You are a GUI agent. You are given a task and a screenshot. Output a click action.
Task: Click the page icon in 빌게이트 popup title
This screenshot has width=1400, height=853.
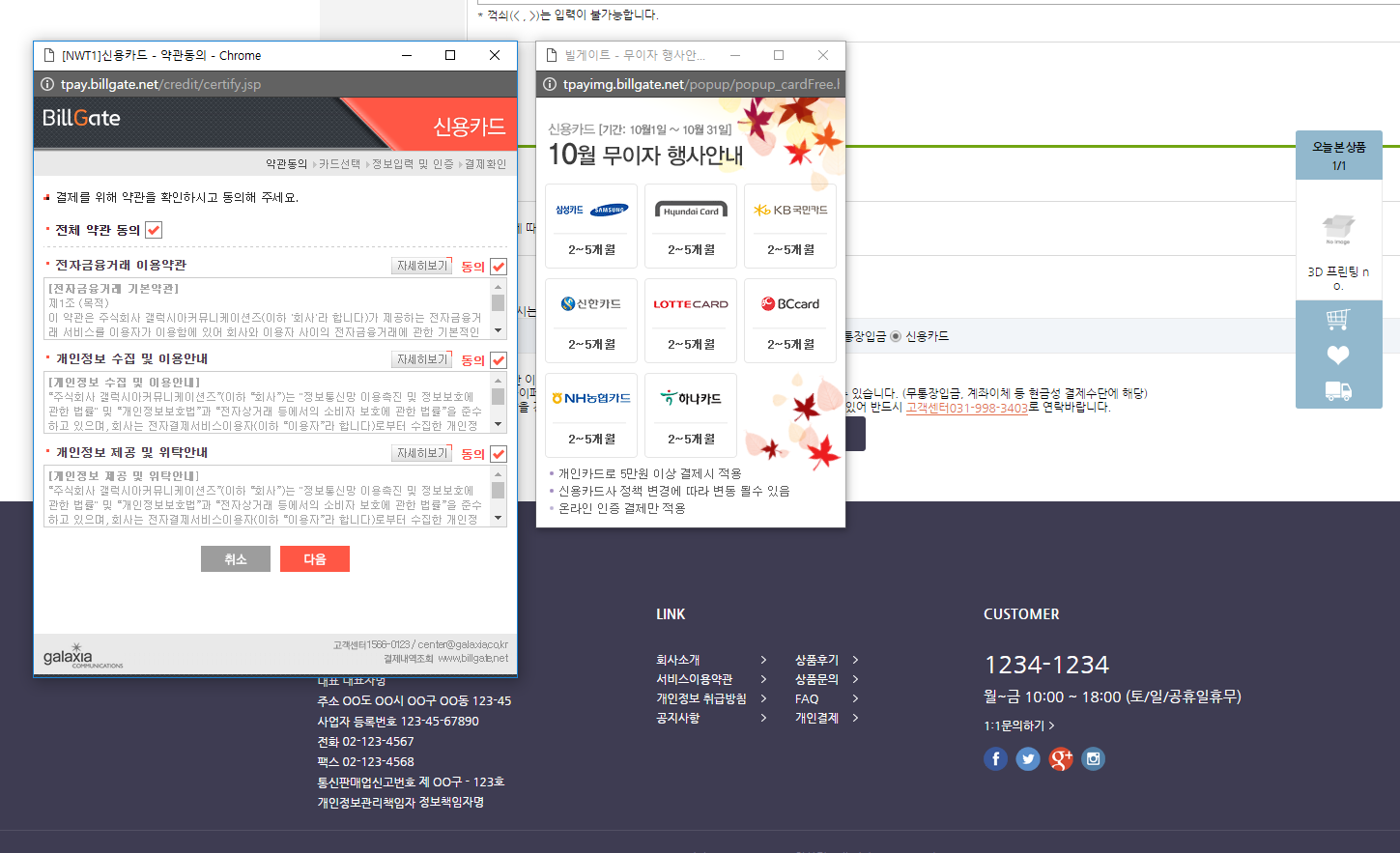tap(552, 55)
